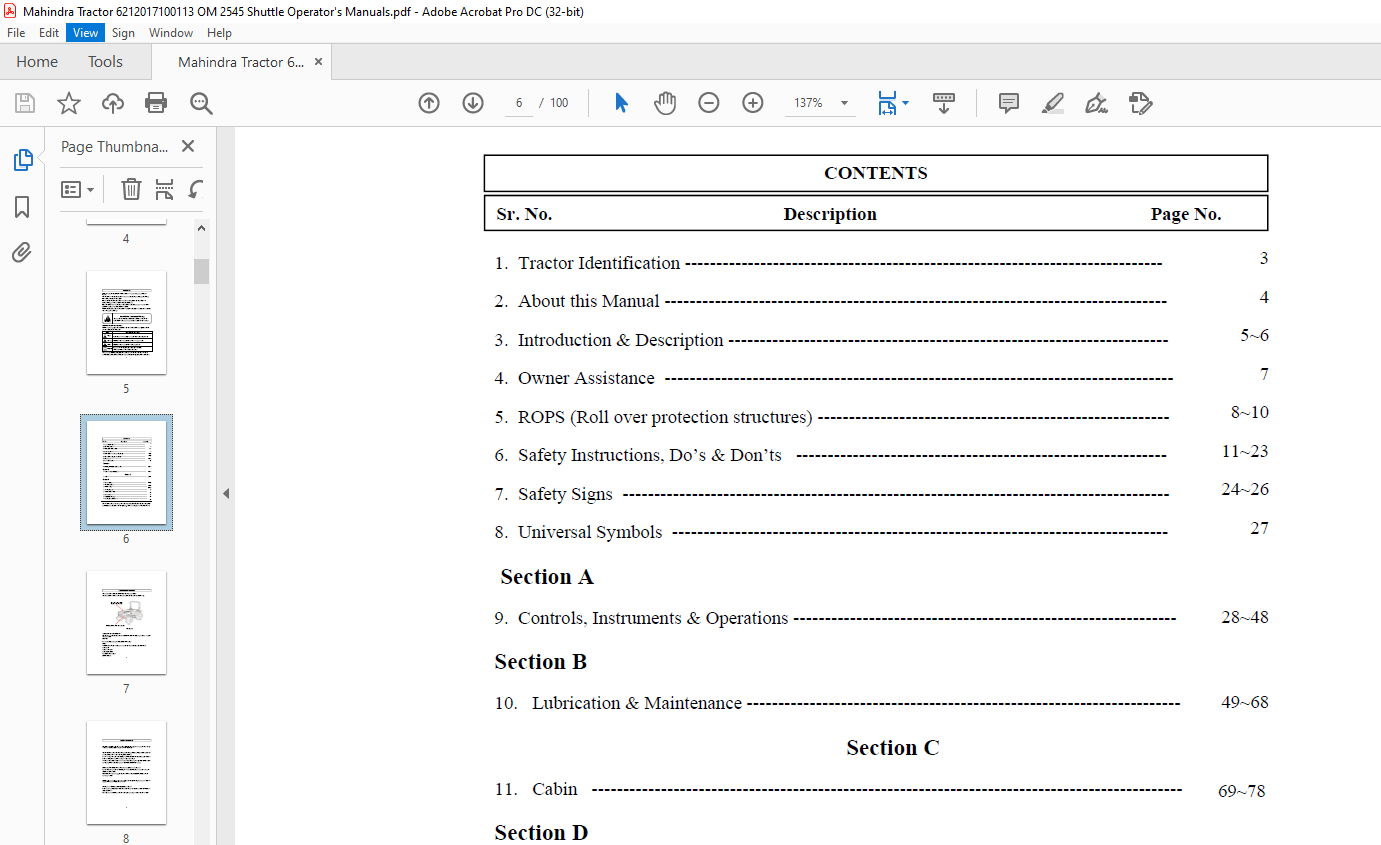Click page range '11~23'
Viewport: 1381px width, 845px height.
pos(1245,451)
